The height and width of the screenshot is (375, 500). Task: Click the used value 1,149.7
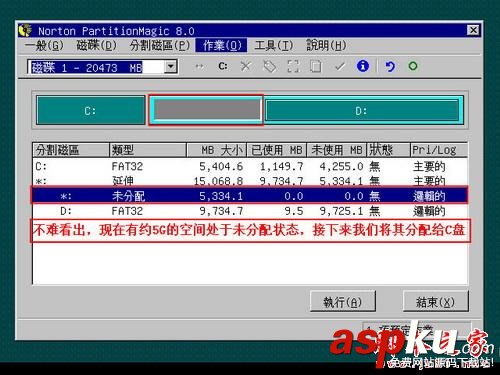click(281, 166)
